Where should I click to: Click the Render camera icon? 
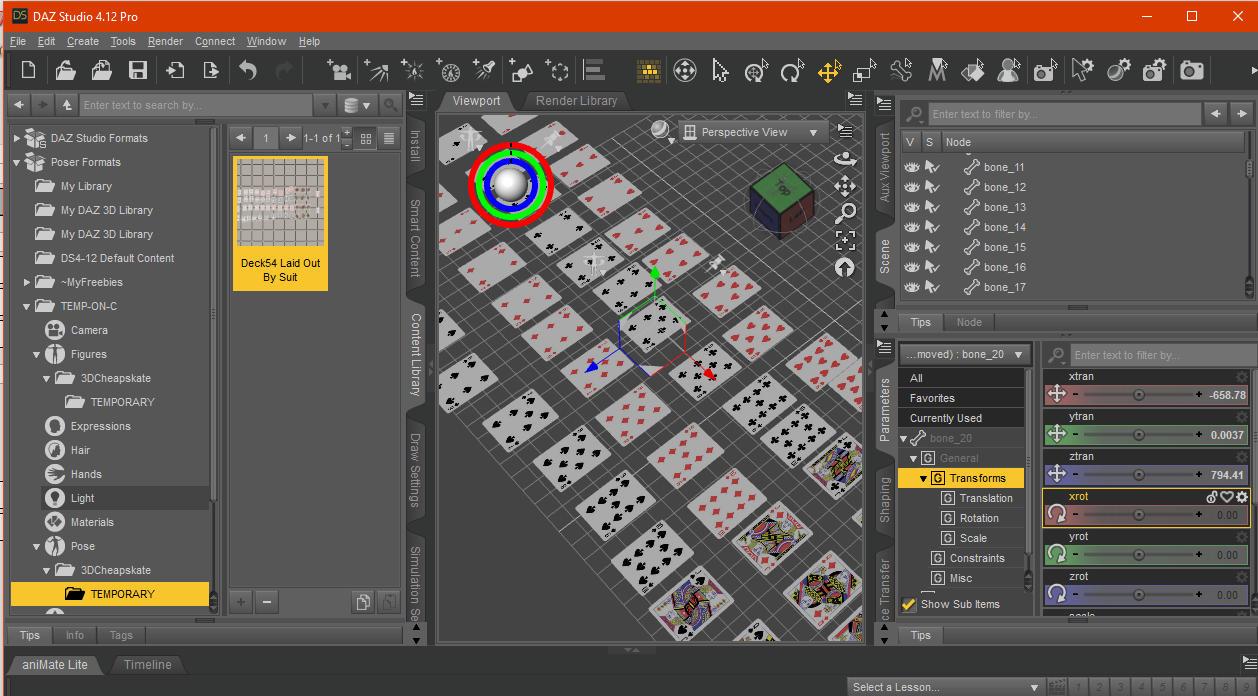tap(1191, 70)
